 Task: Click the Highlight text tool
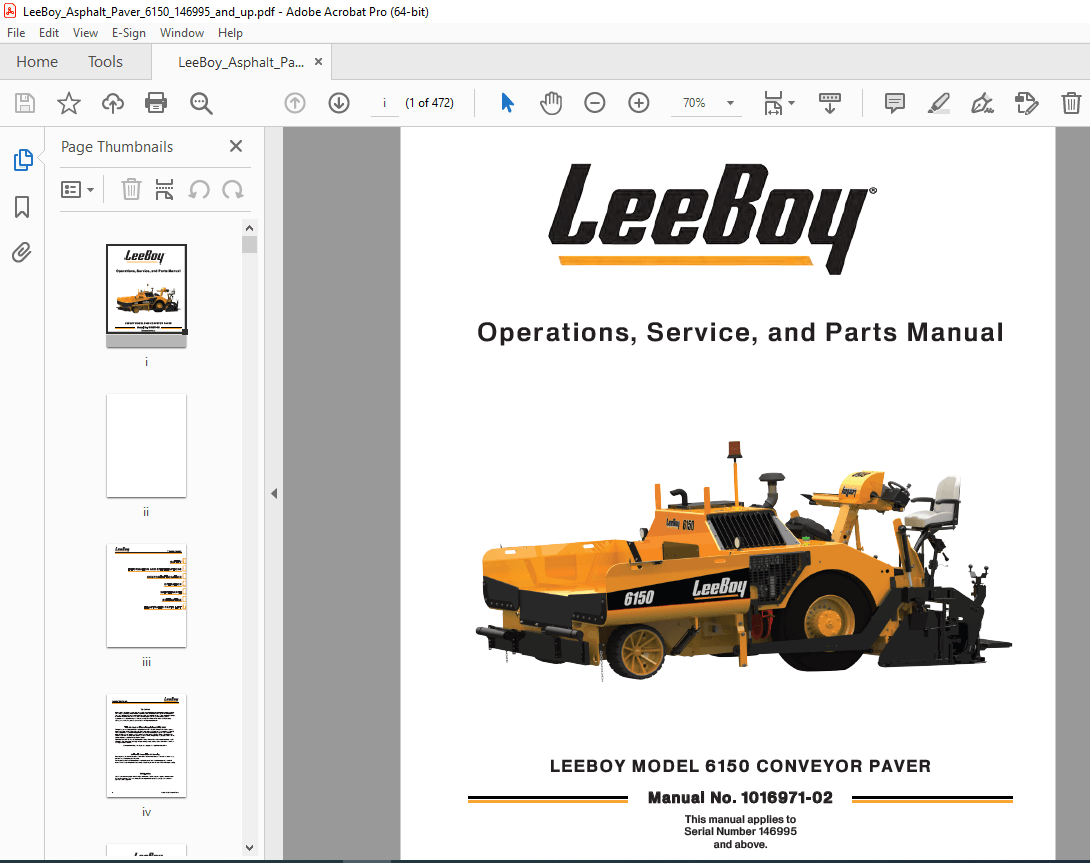click(938, 103)
